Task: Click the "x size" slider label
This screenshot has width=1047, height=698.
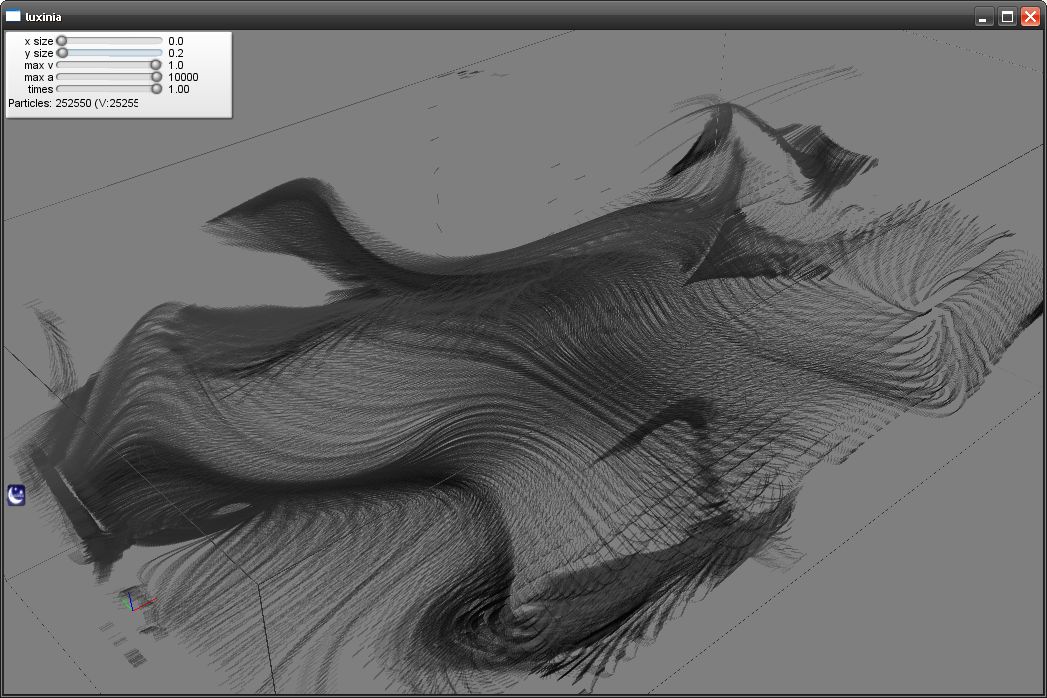Action: click(x=39, y=41)
